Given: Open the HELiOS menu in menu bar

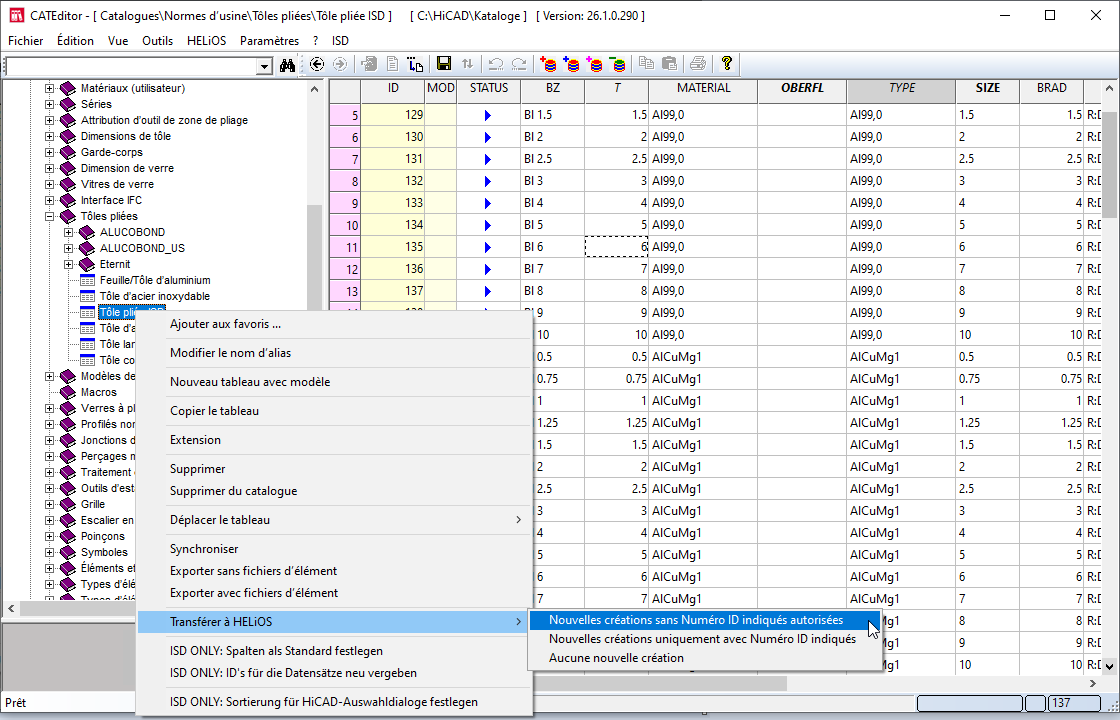Looking at the screenshot, I should (x=207, y=41).
